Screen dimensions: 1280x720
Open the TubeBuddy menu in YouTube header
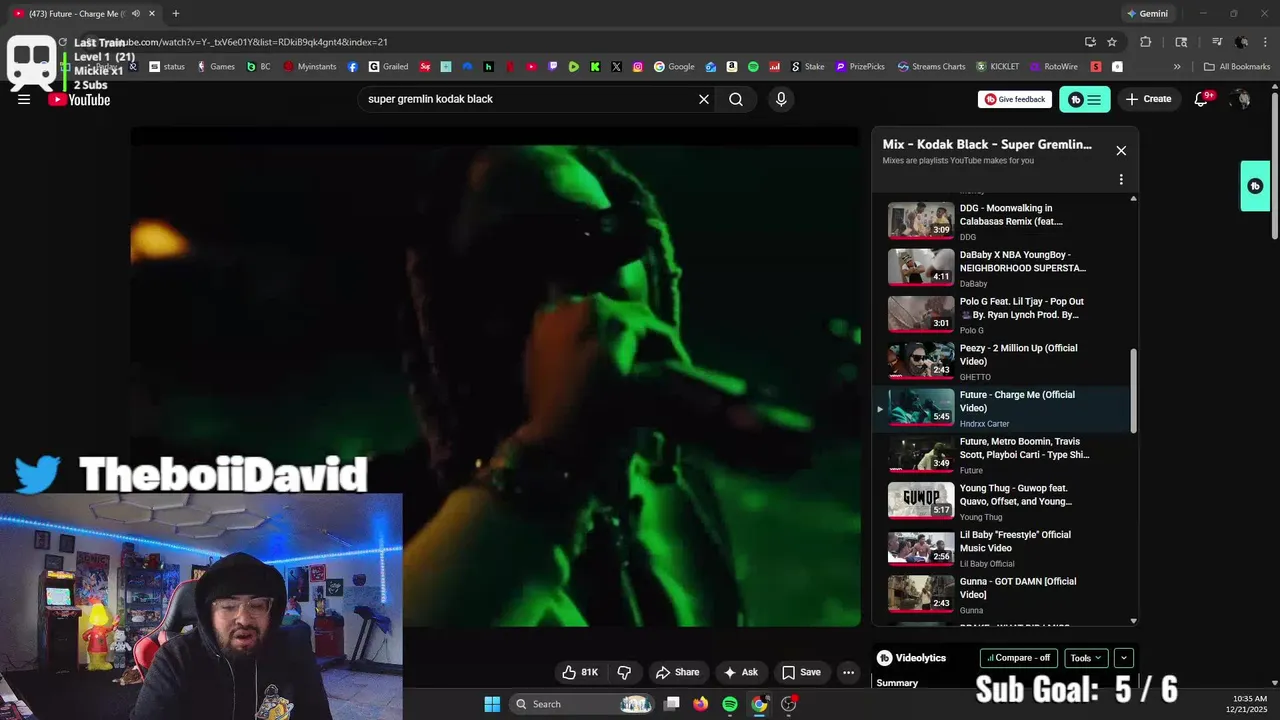pos(1085,99)
